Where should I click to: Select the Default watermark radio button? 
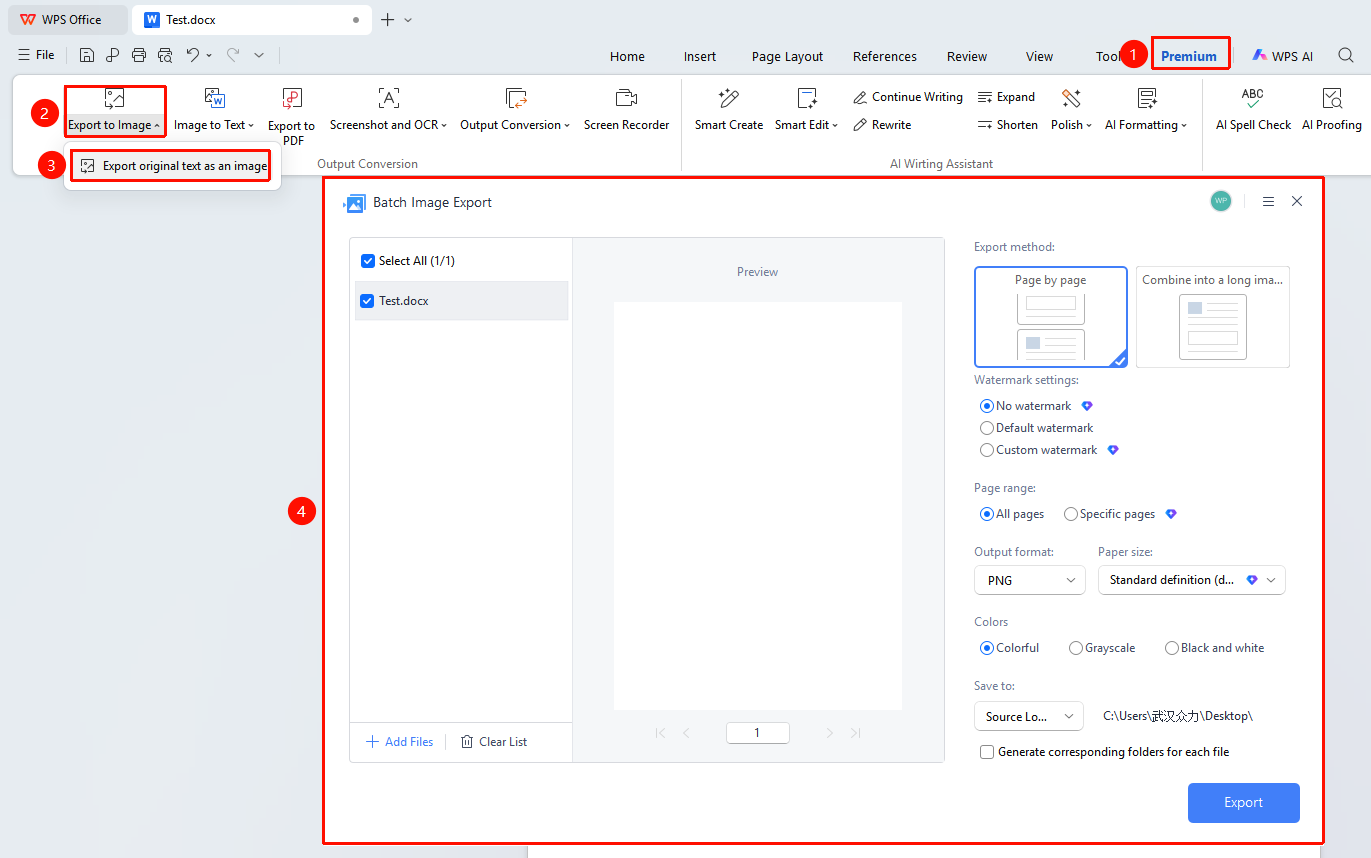pyautogui.click(x=987, y=428)
